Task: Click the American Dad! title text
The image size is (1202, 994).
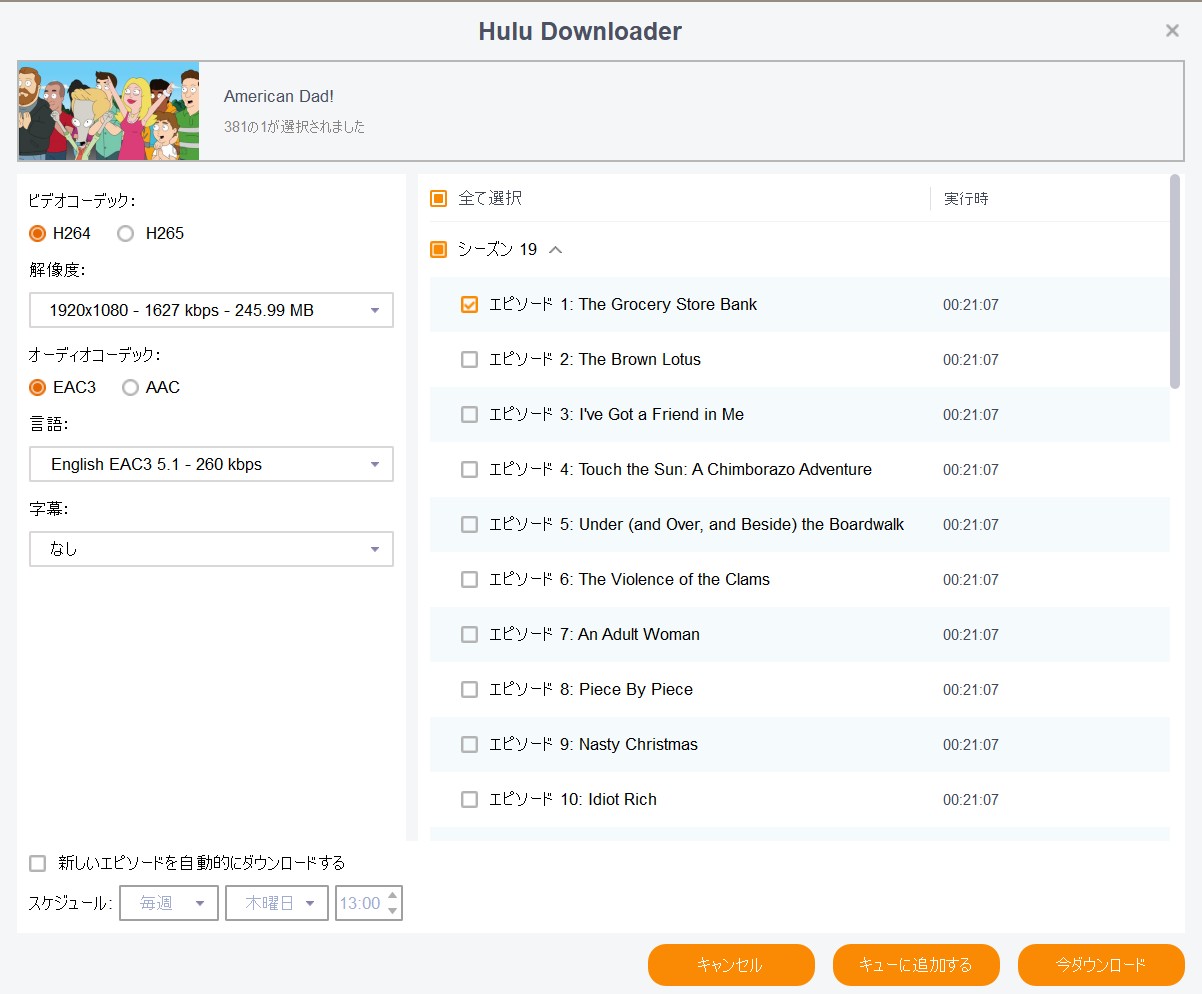Action: (279, 96)
